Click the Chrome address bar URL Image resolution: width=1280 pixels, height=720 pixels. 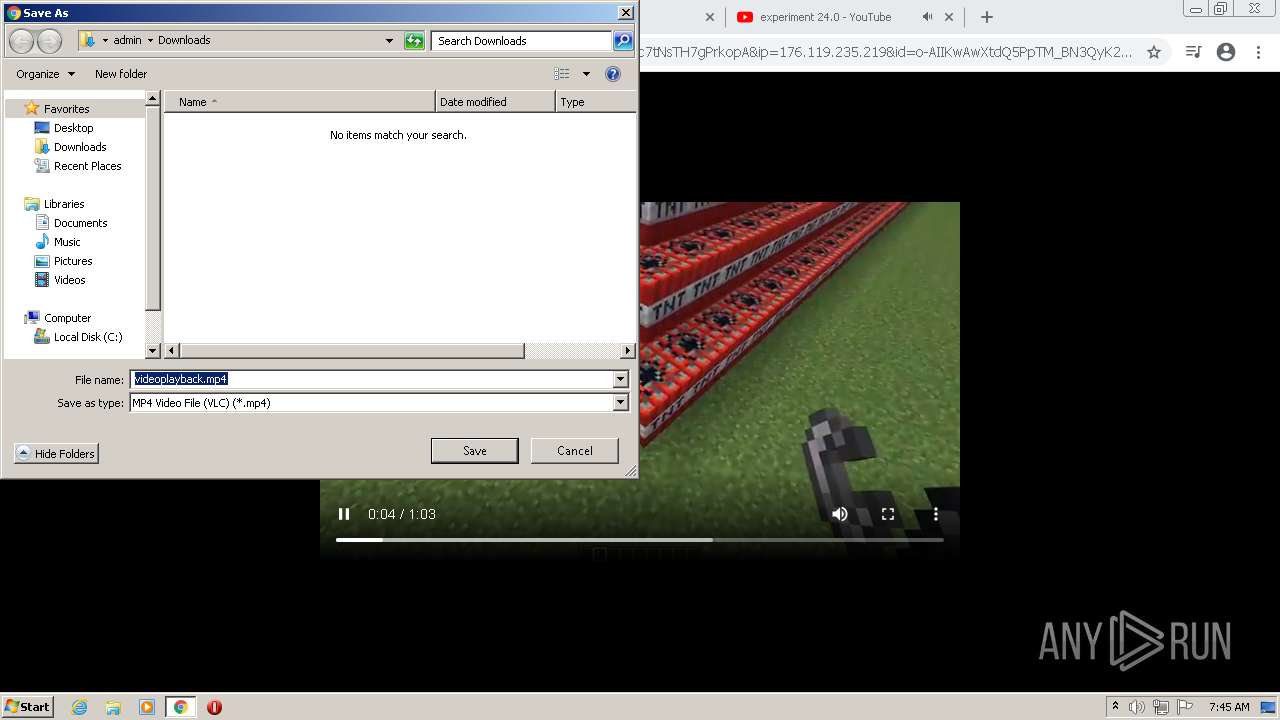(886, 52)
